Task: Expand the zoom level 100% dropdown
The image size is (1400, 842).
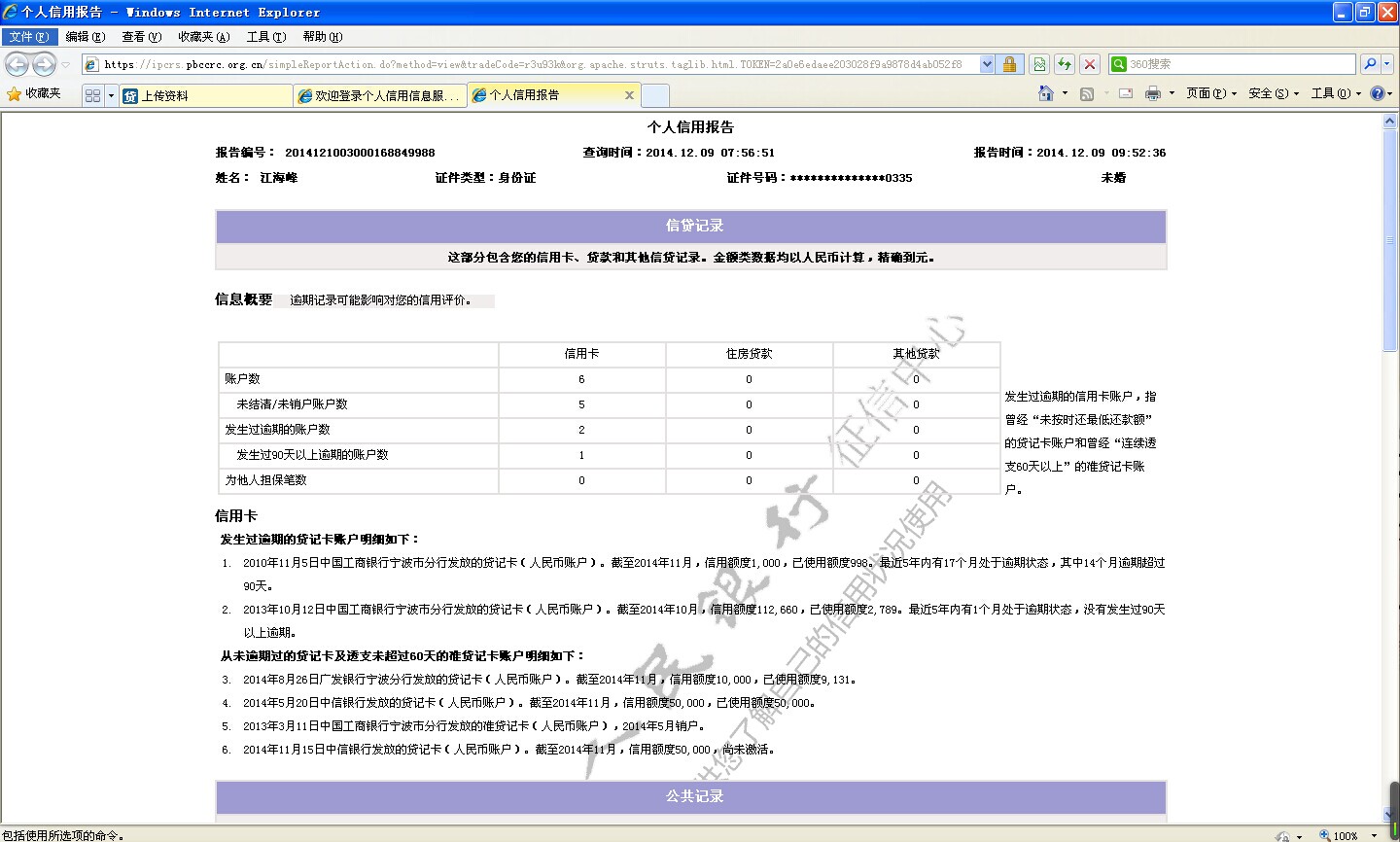Action: point(1374,835)
